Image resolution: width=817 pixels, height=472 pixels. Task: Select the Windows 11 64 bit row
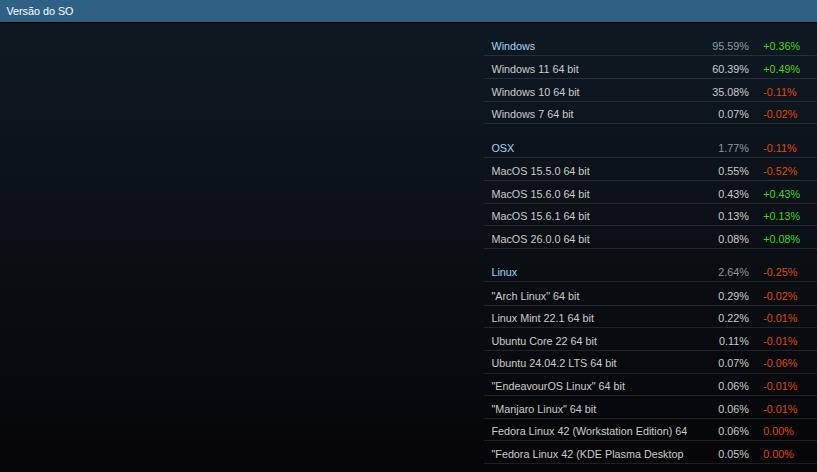[x=650, y=69]
